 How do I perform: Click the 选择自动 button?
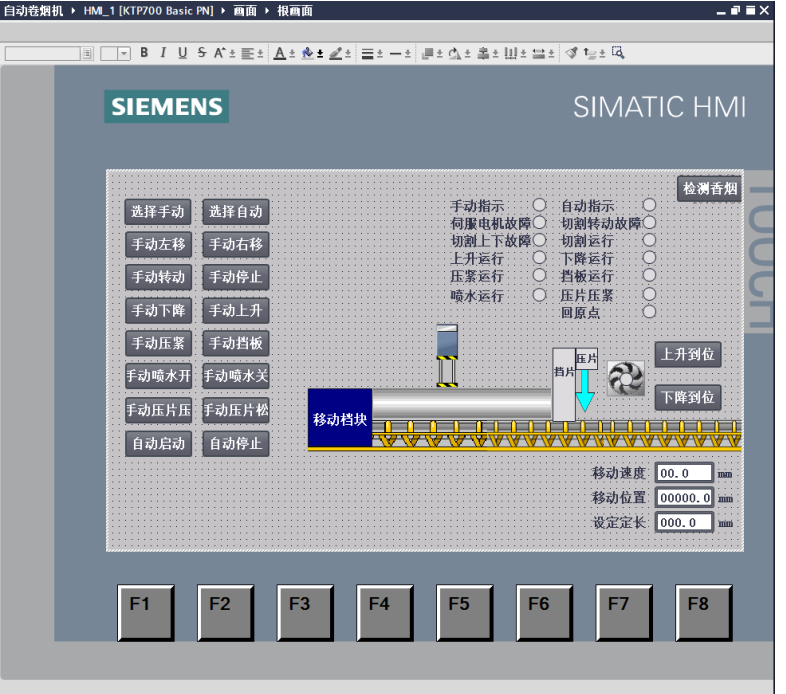(x=236, y=212)
